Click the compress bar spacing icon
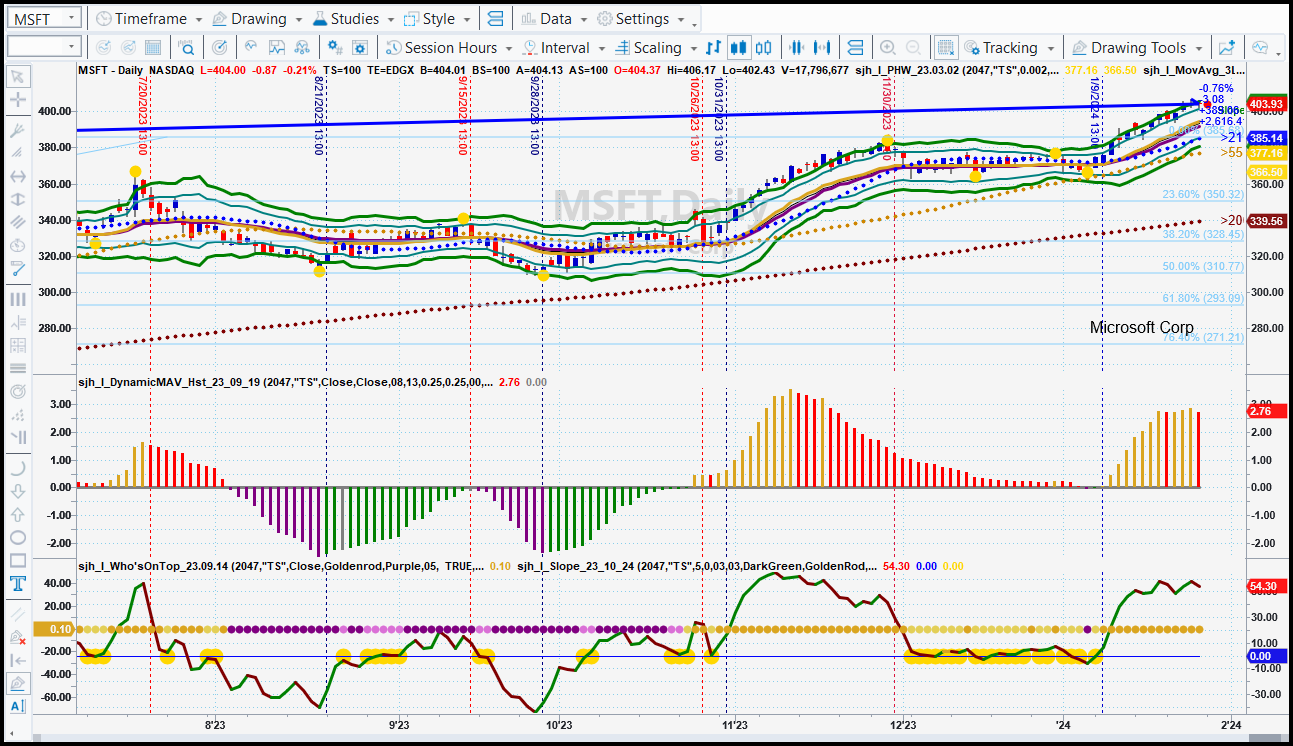This screenshot has width=1293, height=746. click(x=798, y=47)
